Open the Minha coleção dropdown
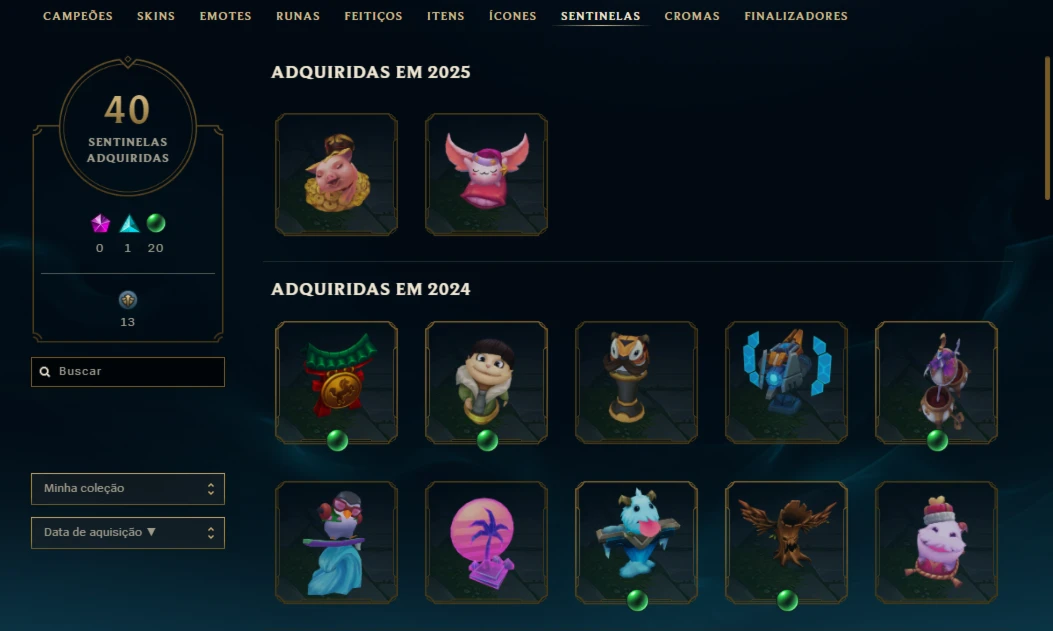This screenshot has height=631, width=1053. 128,489
